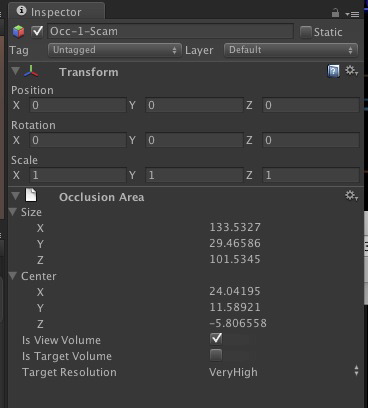Collapse the Size section
The image size is (368, 408).
point(13,212)
